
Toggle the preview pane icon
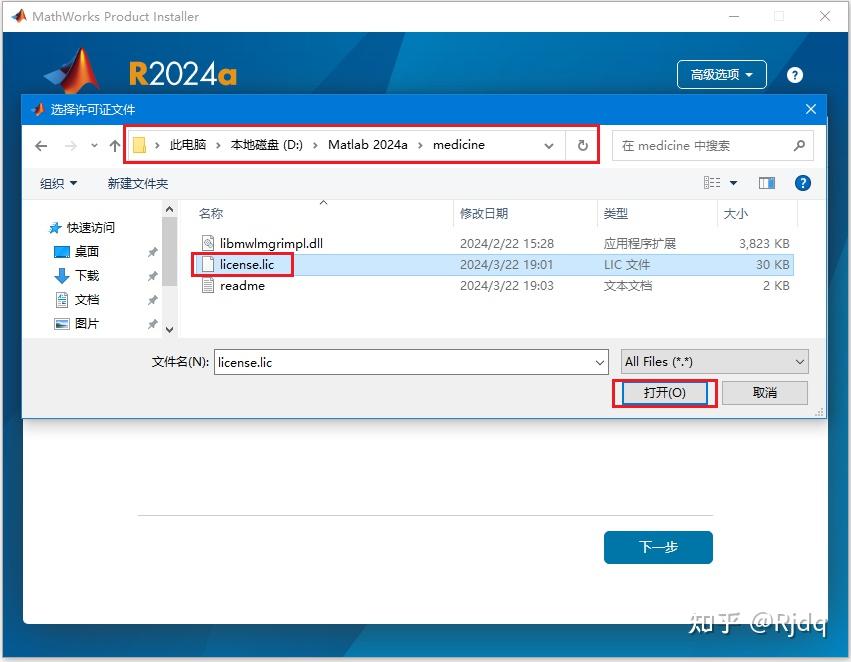(768, 182)
